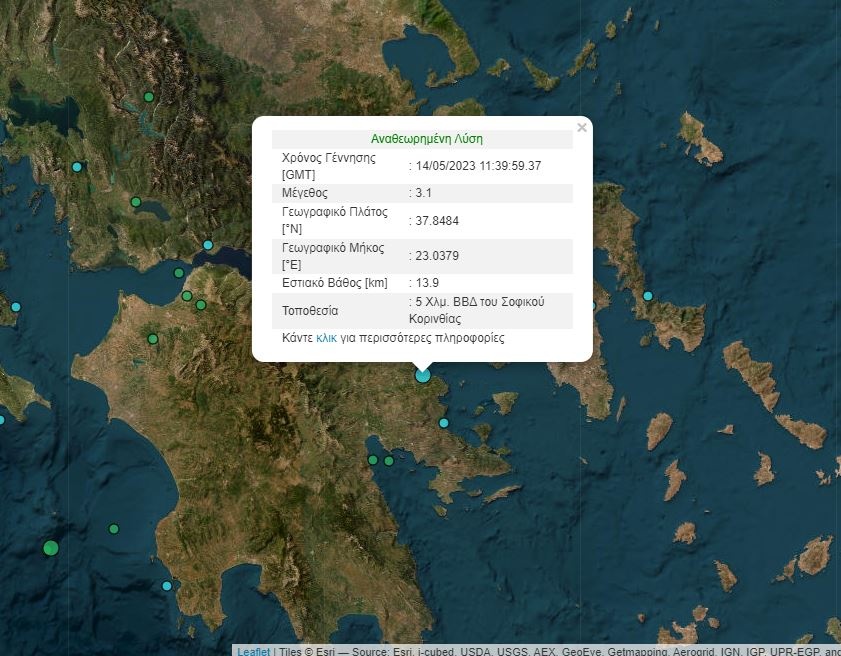This screenshot has height=656, width=841.
Task: Select the 'Γεωγραφικό Πλάτος [°N]' label
Action: tap(335, 220)
